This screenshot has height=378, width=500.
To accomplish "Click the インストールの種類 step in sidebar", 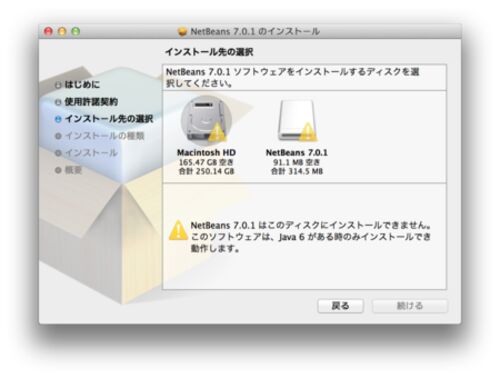I will click(x=104, y=136).
